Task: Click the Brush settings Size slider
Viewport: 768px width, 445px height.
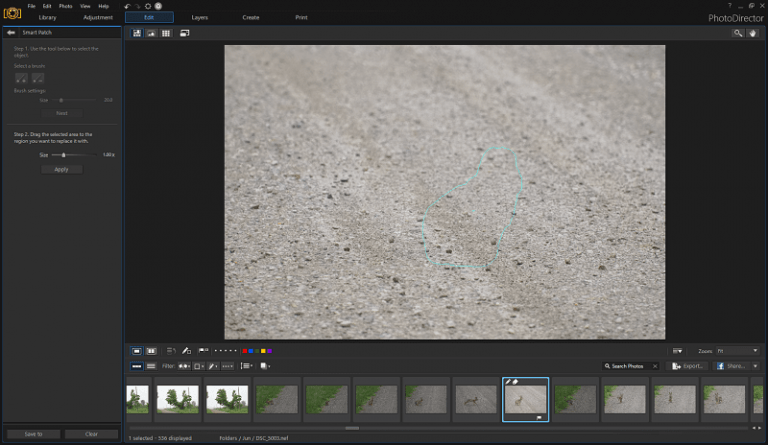Action: [x=74, y=100]
